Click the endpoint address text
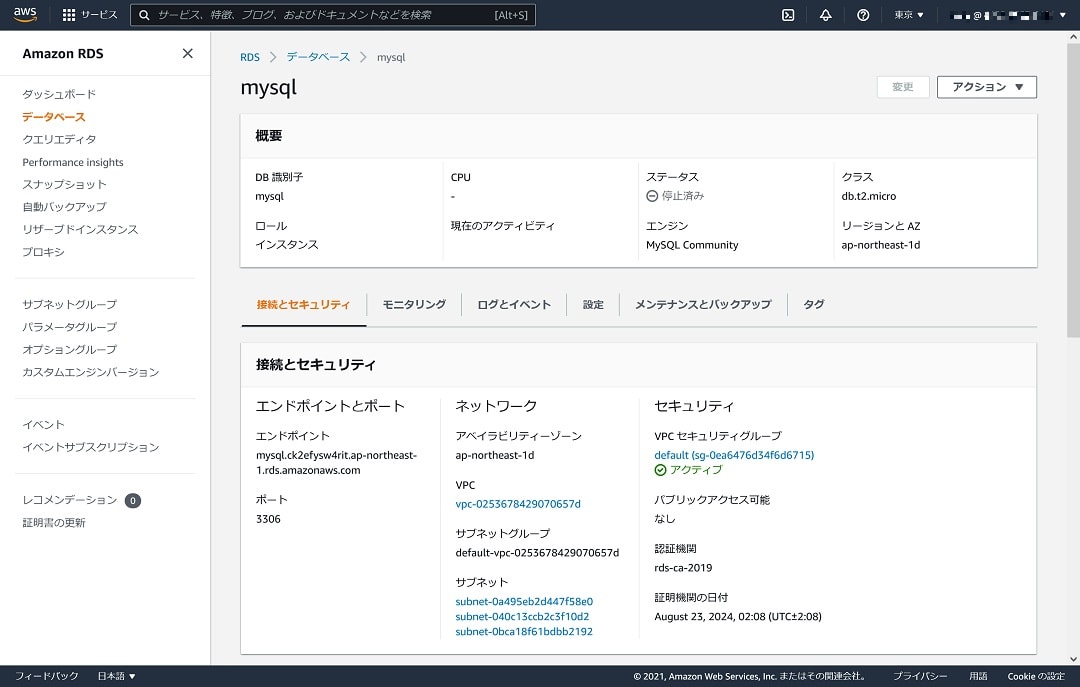The image size is (1080, 687). click(336, 462)
